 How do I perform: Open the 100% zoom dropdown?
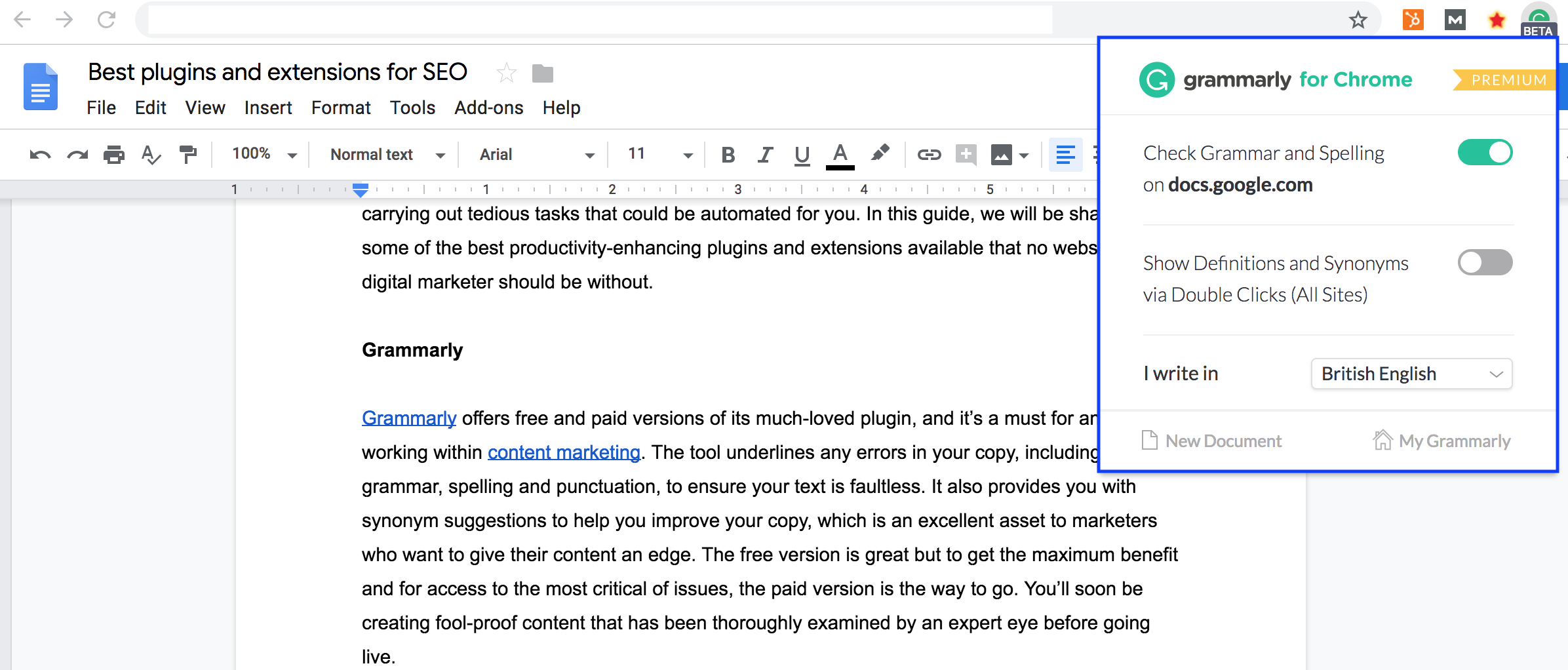(264, 155)
